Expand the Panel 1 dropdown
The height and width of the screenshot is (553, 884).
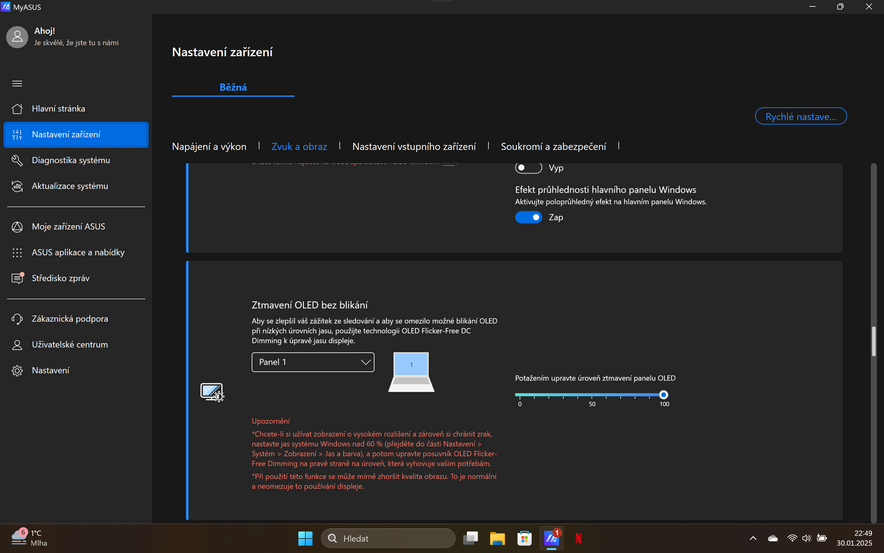tap(313, 362)
